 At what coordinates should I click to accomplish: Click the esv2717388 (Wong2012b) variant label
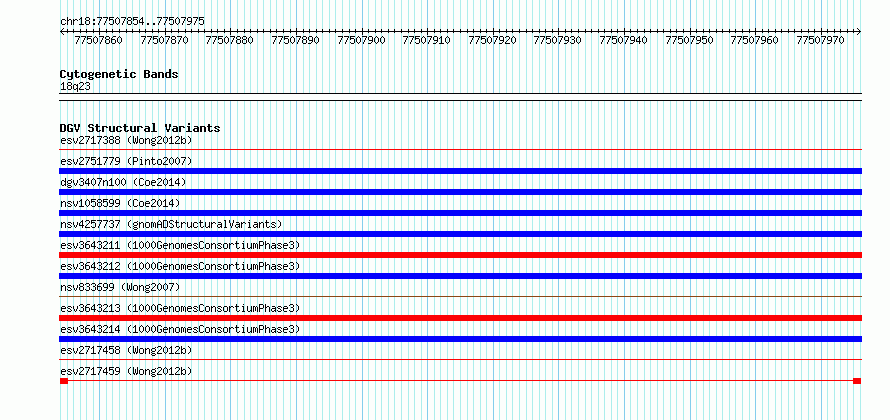coord(126,140)
